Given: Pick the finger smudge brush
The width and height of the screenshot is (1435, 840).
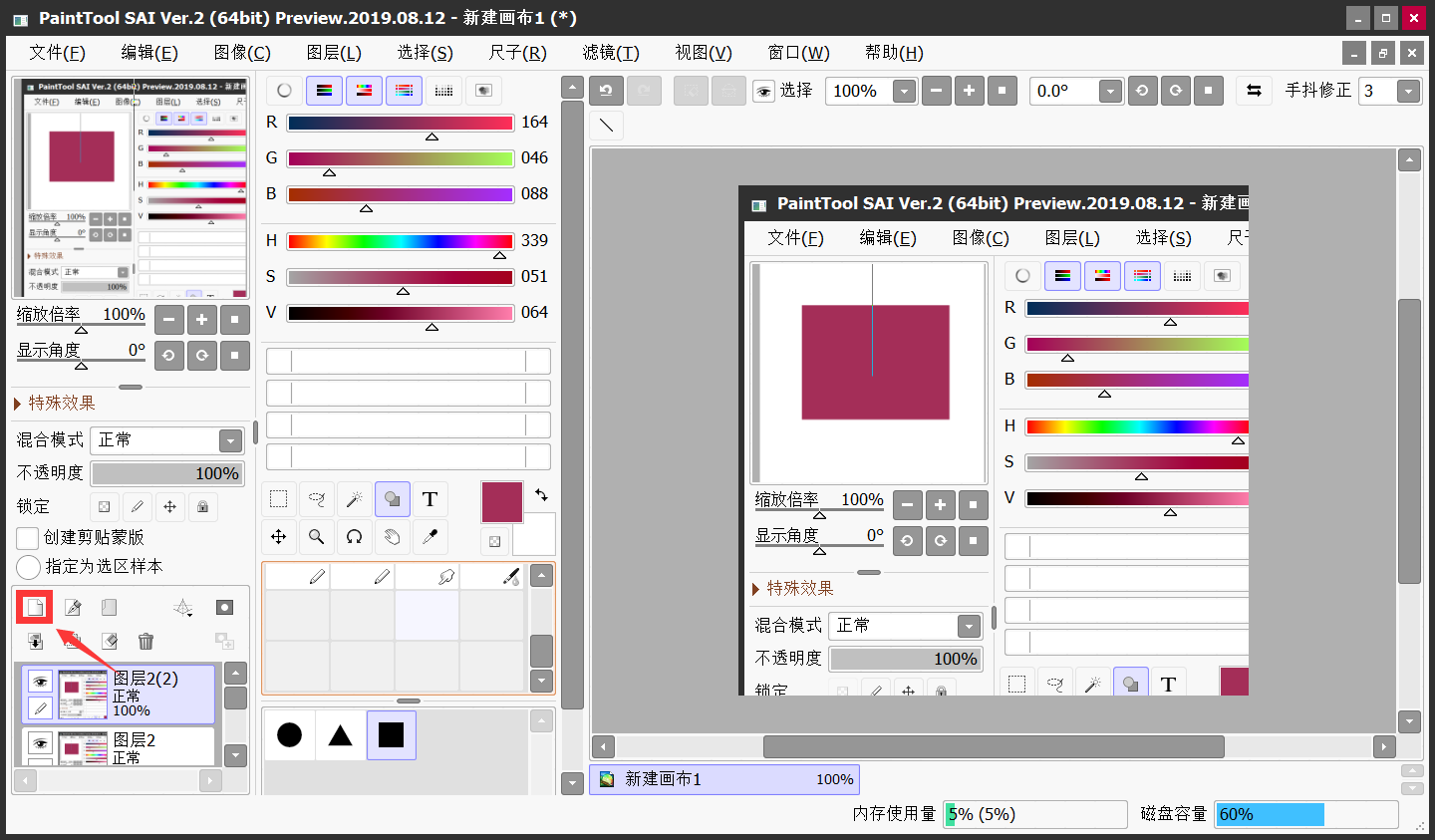Looking at the screenshot, I should tap(427, 577).
